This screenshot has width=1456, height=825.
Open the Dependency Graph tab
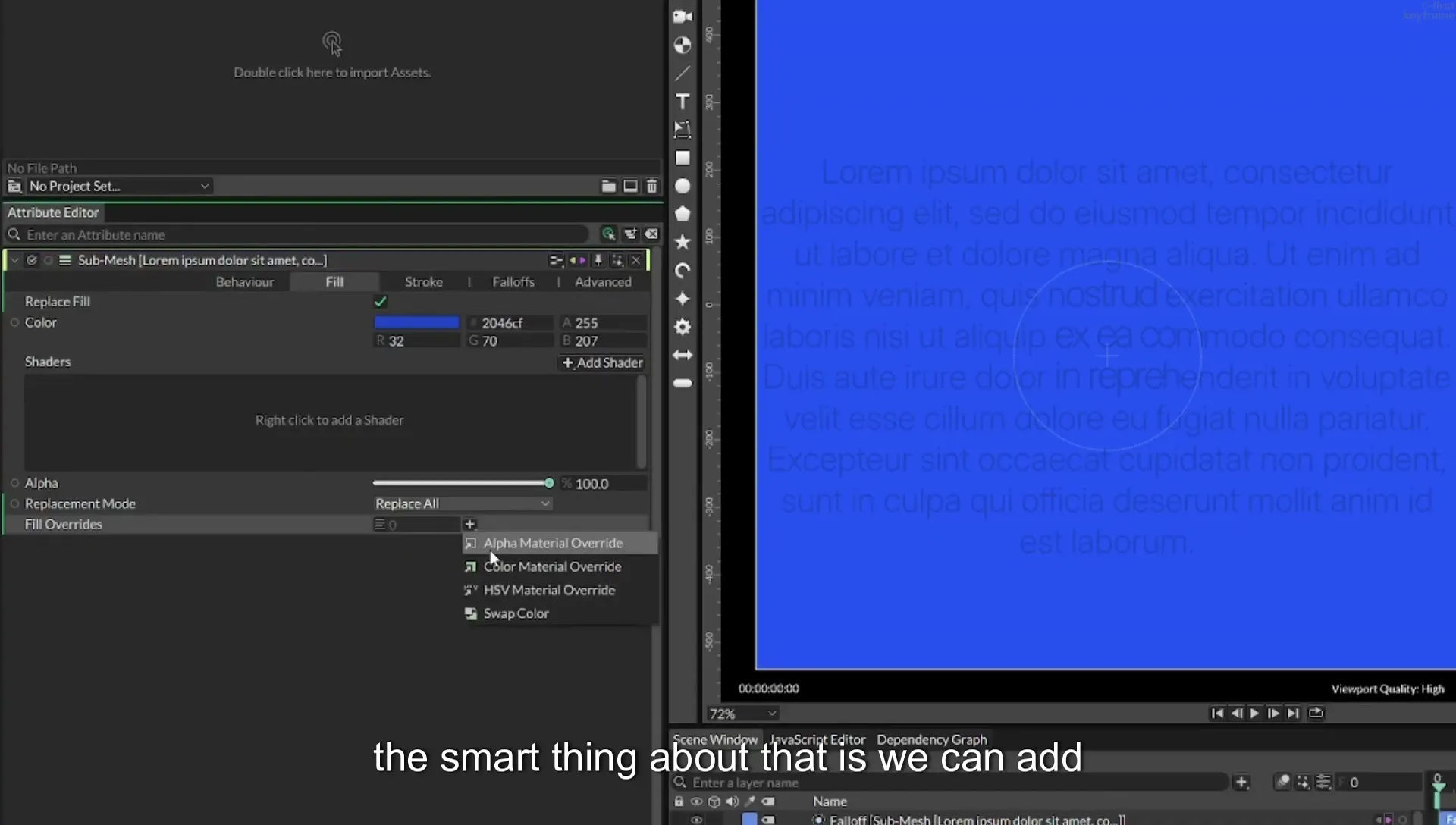pyautogui.click(x=932, y=739)
